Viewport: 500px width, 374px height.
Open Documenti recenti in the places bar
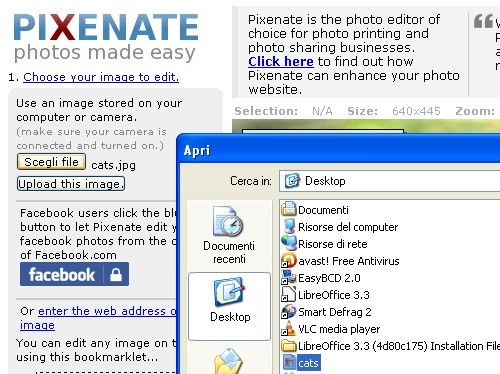(x=229, y=235)
